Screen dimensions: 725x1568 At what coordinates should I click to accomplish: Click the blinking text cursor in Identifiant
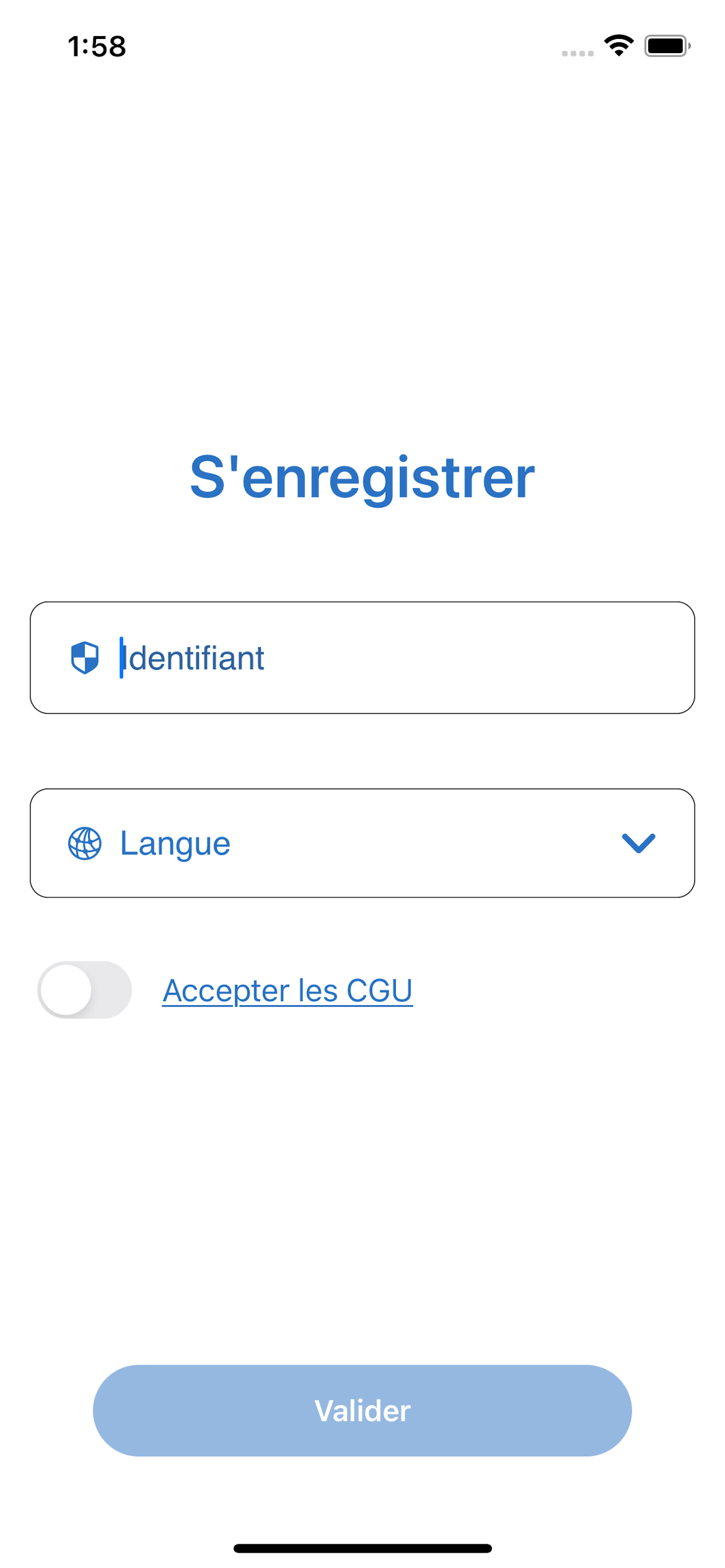click(x=121, y=658)
